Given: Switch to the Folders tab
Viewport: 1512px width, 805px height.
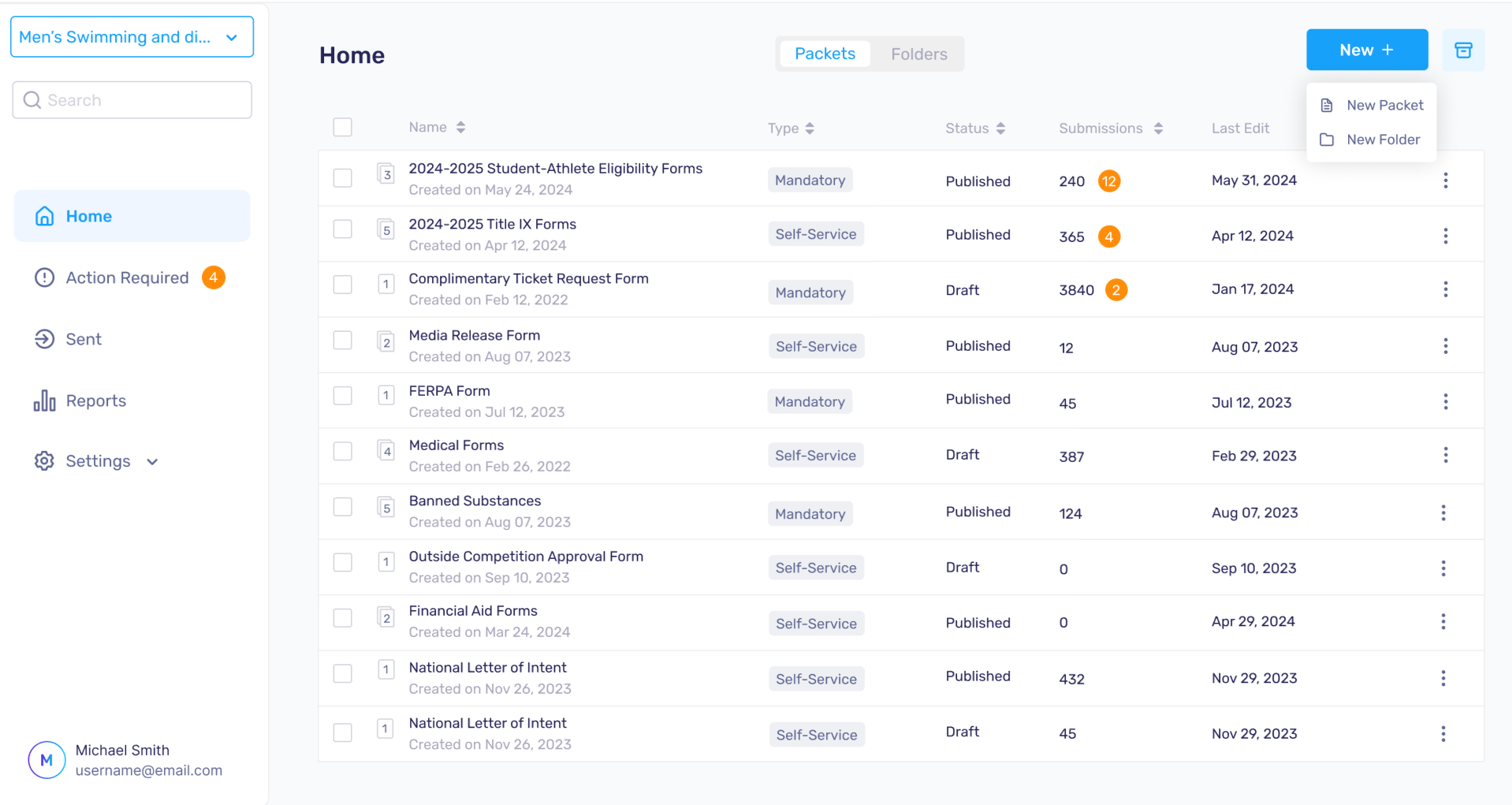Looking at the screenshot, I should pos(918,54).
